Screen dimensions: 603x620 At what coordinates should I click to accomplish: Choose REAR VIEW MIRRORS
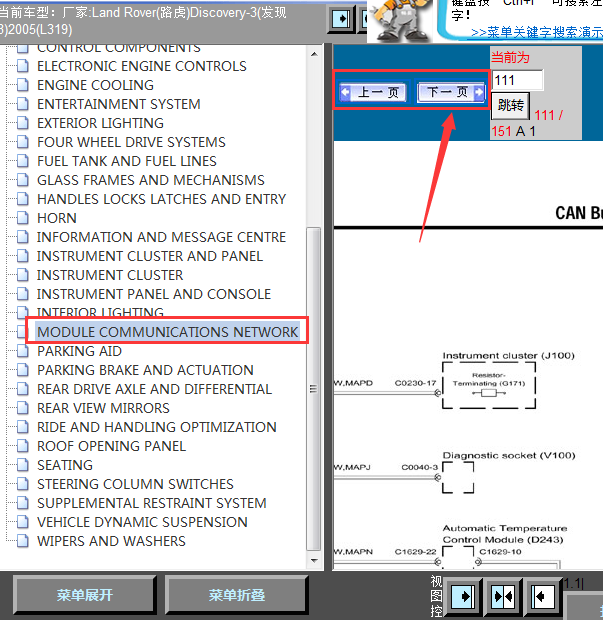pyautogui.click(x=103, y=408)
